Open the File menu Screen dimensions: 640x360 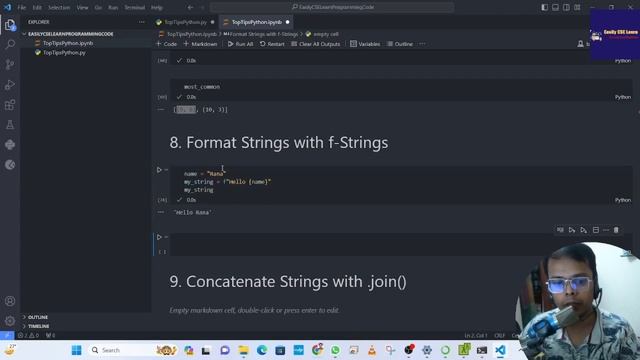click(22, 7)
